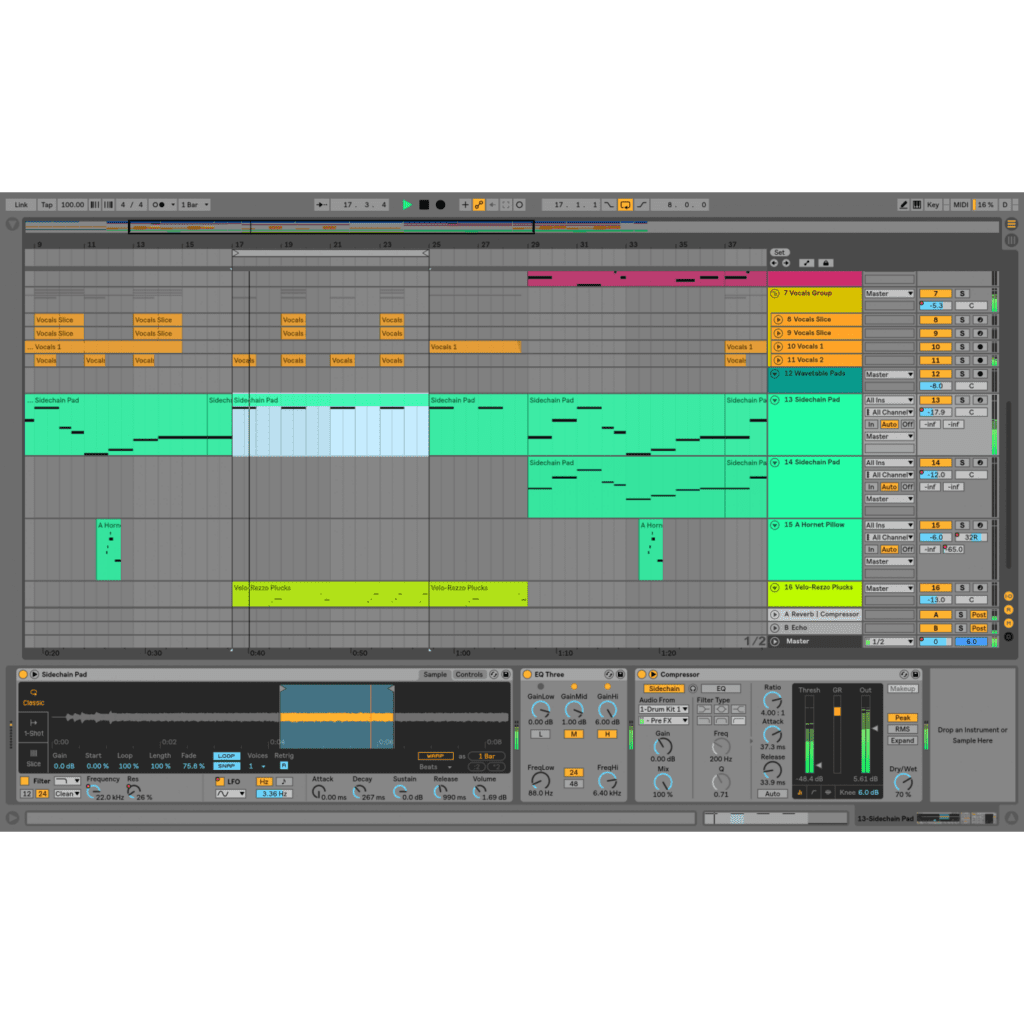Collapse the 15 A Hornet Pillow track
Image resolution: width=1024 pixels, height=1024 pixels.
[x=775, y=525]
